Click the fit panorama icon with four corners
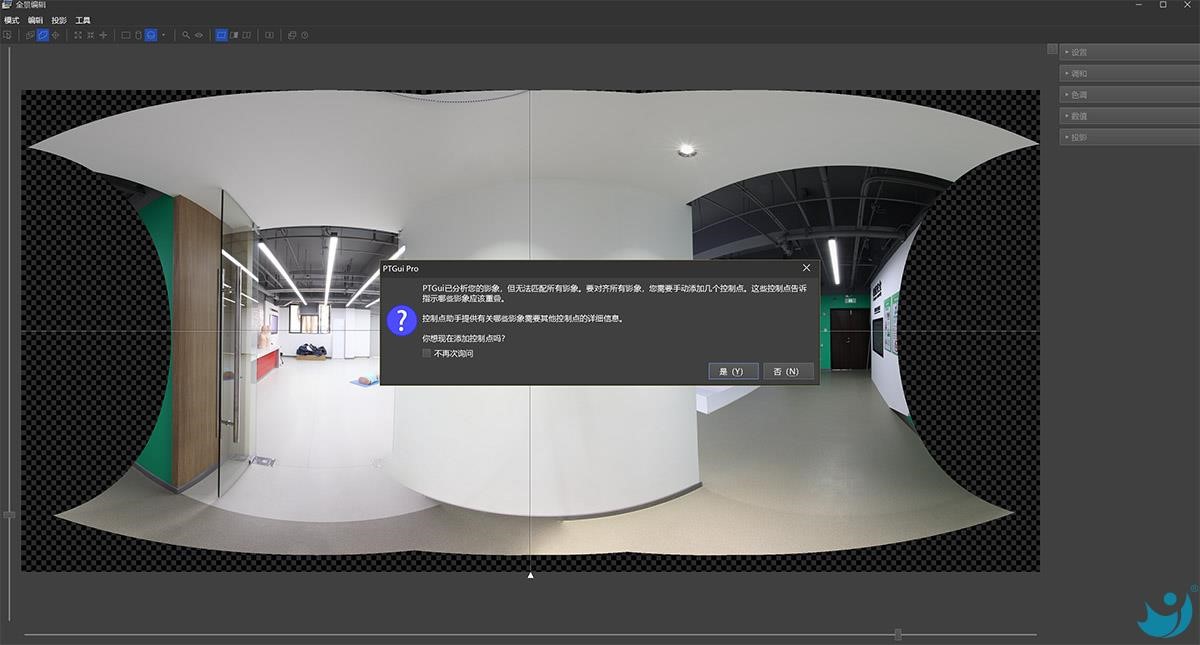This screenshot has width=1200, height=645. tap(78, 35)
